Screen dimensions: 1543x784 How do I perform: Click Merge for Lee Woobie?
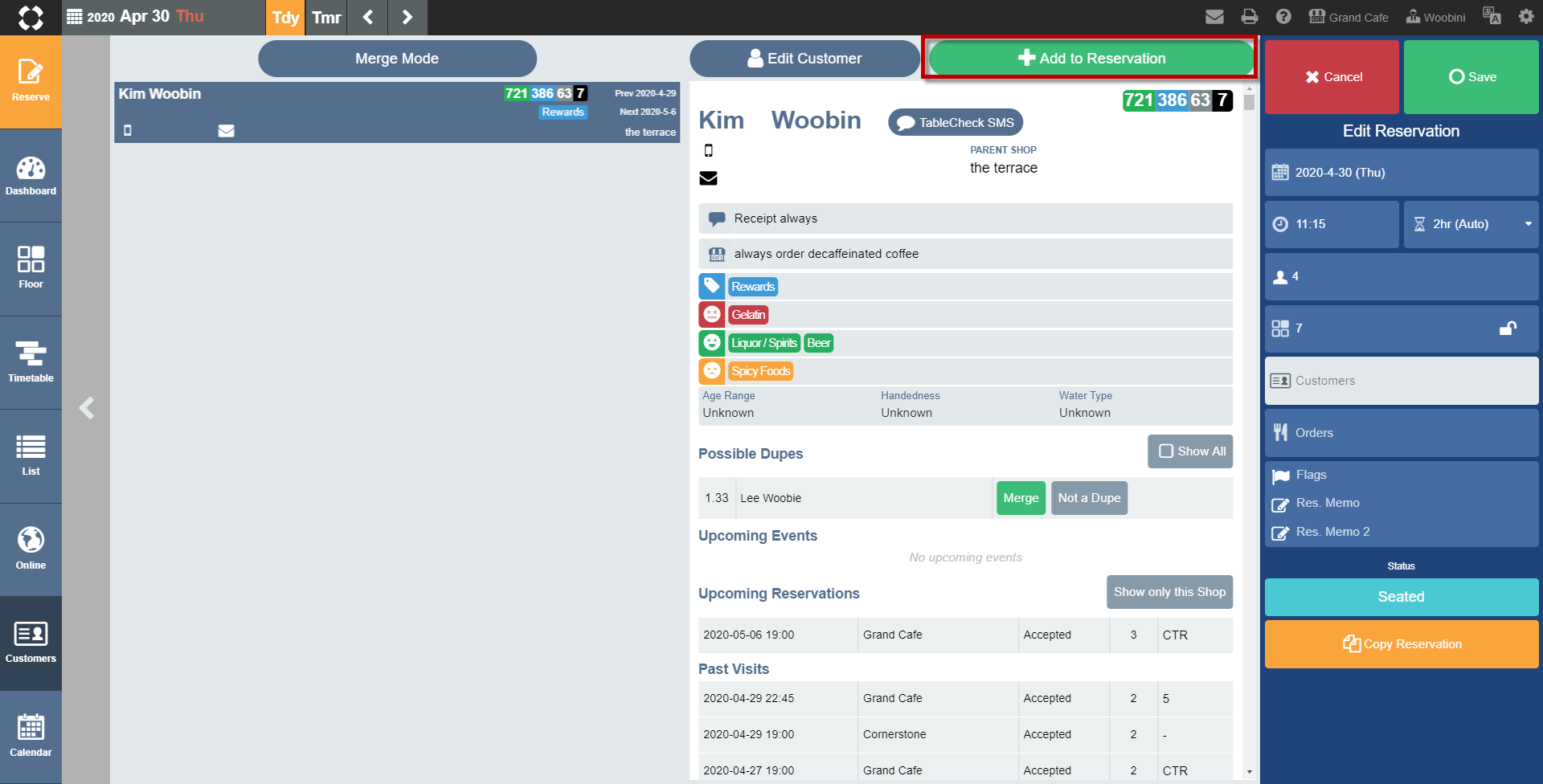click(x=1021, y=498)
